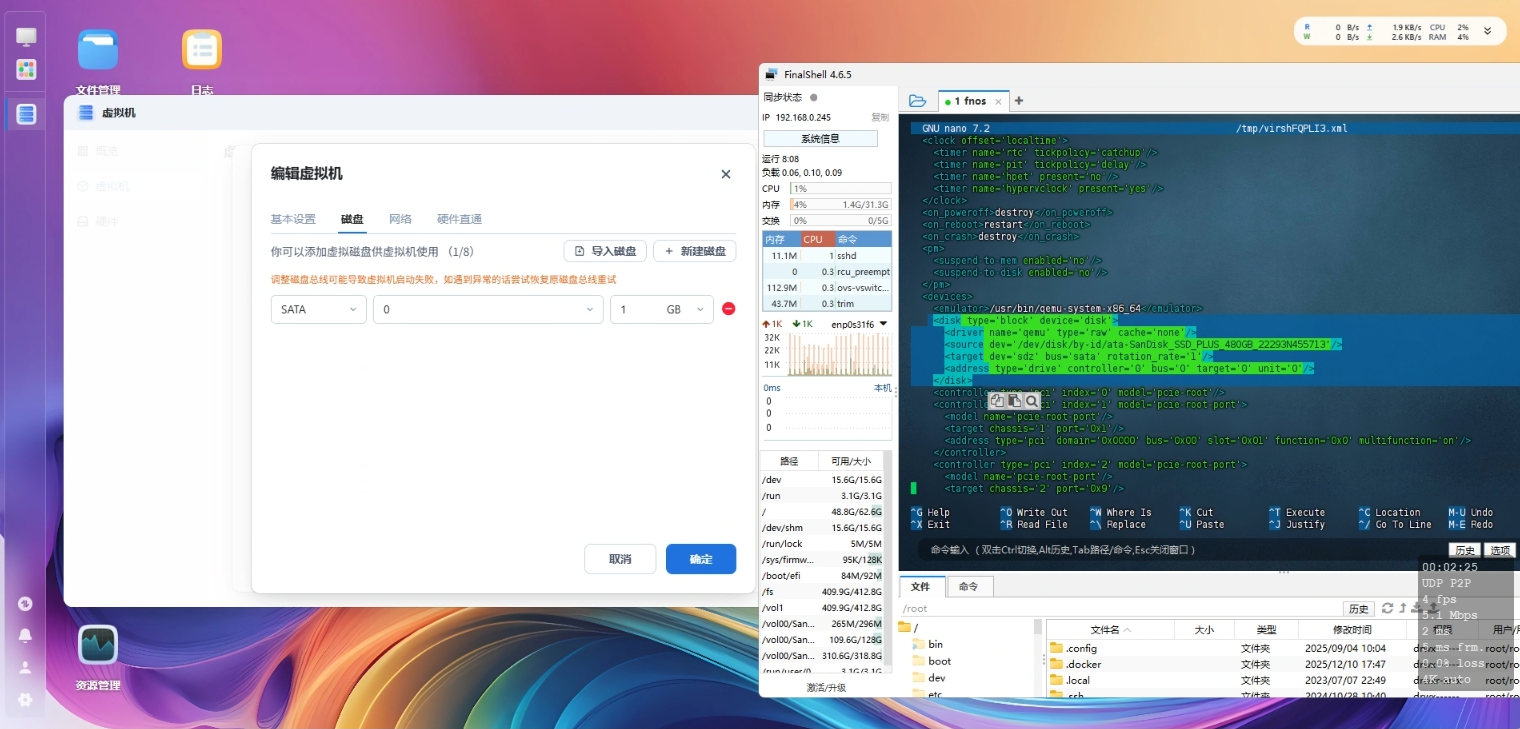Expand the disk selection dropdown showing 0

tap(488, 310)
